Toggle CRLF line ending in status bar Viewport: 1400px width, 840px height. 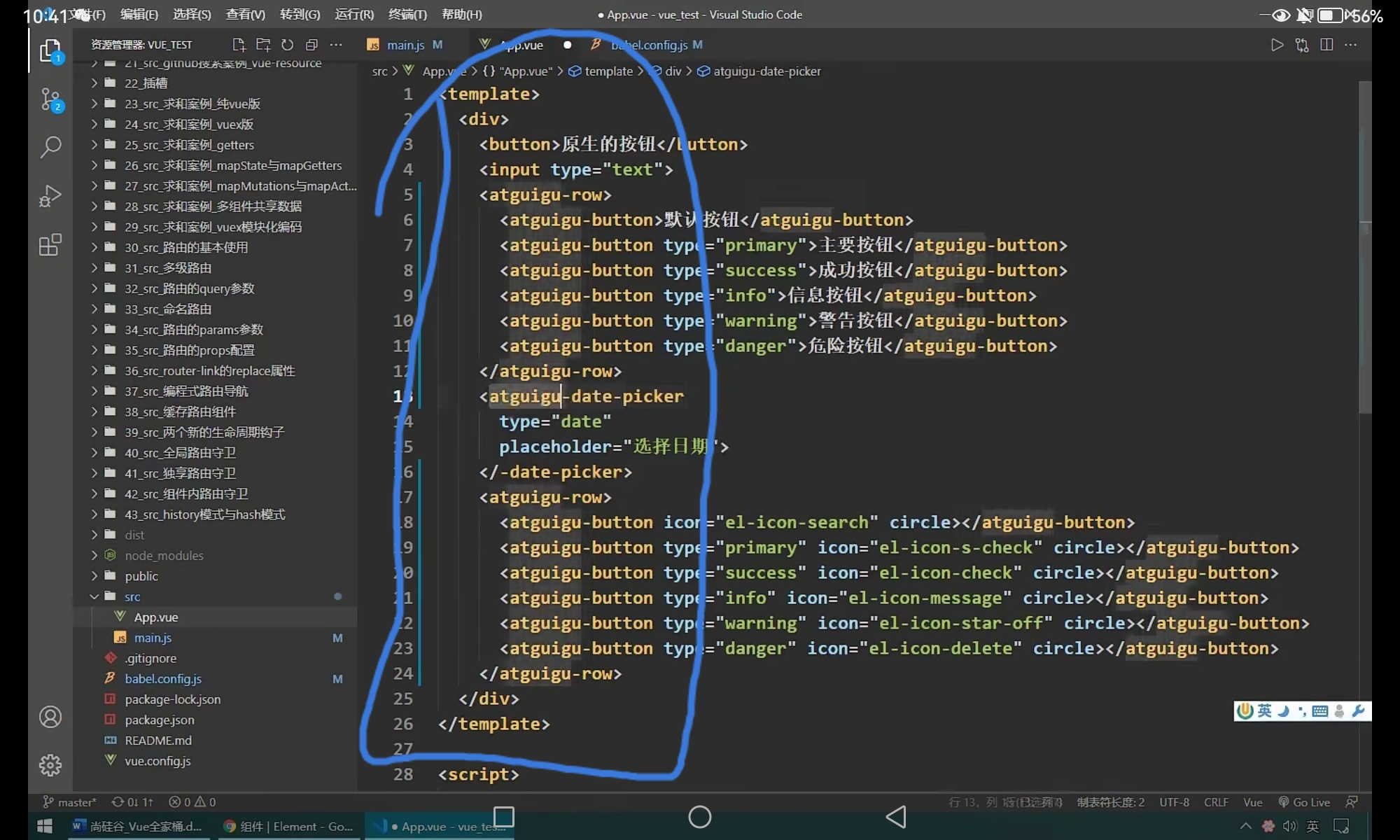click(1216, 802)
